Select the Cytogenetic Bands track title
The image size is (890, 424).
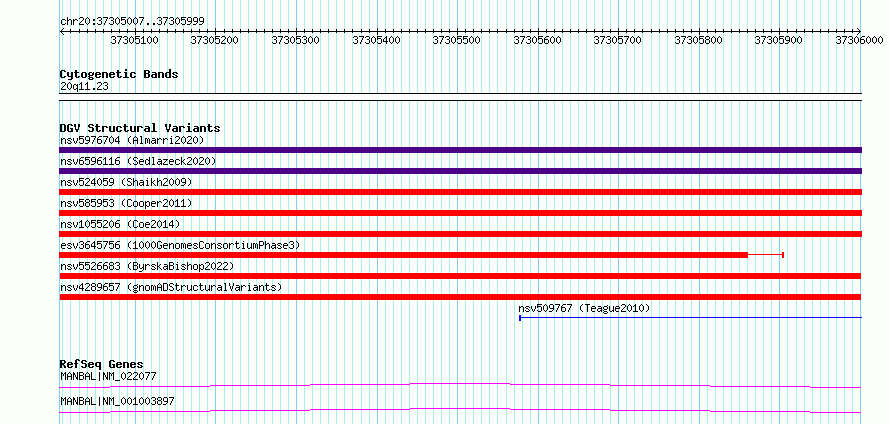pos(119,74)
